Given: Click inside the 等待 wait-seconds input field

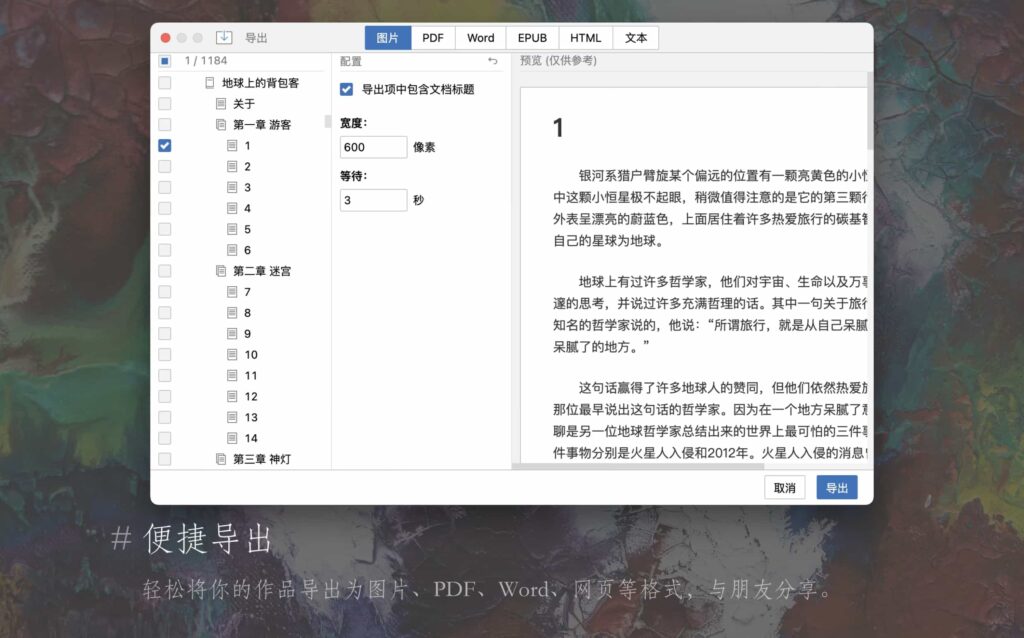Looking at the screenshot, I should tap(373, 200).
